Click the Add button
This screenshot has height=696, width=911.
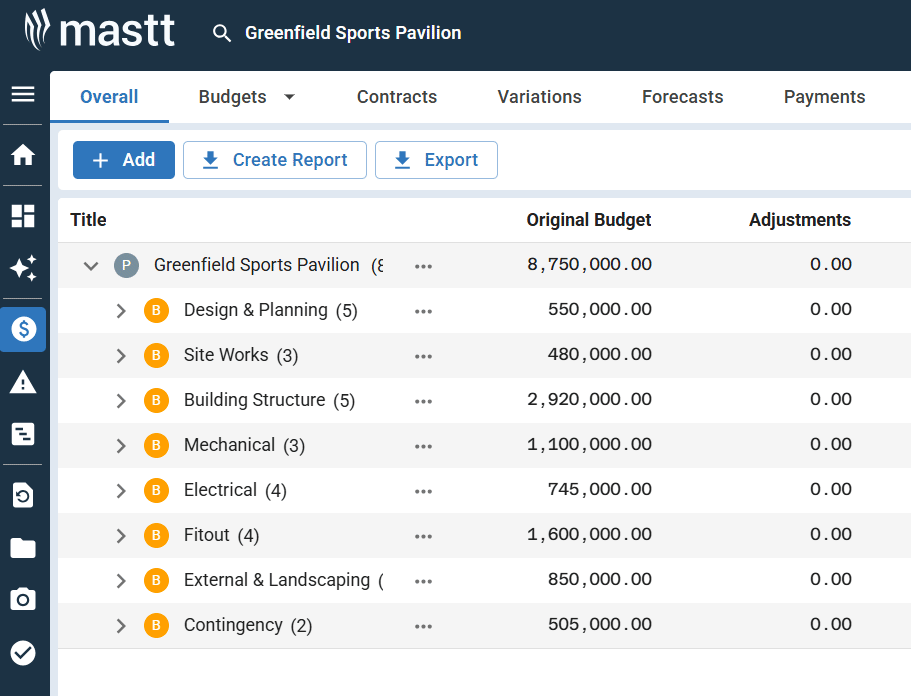124,160
